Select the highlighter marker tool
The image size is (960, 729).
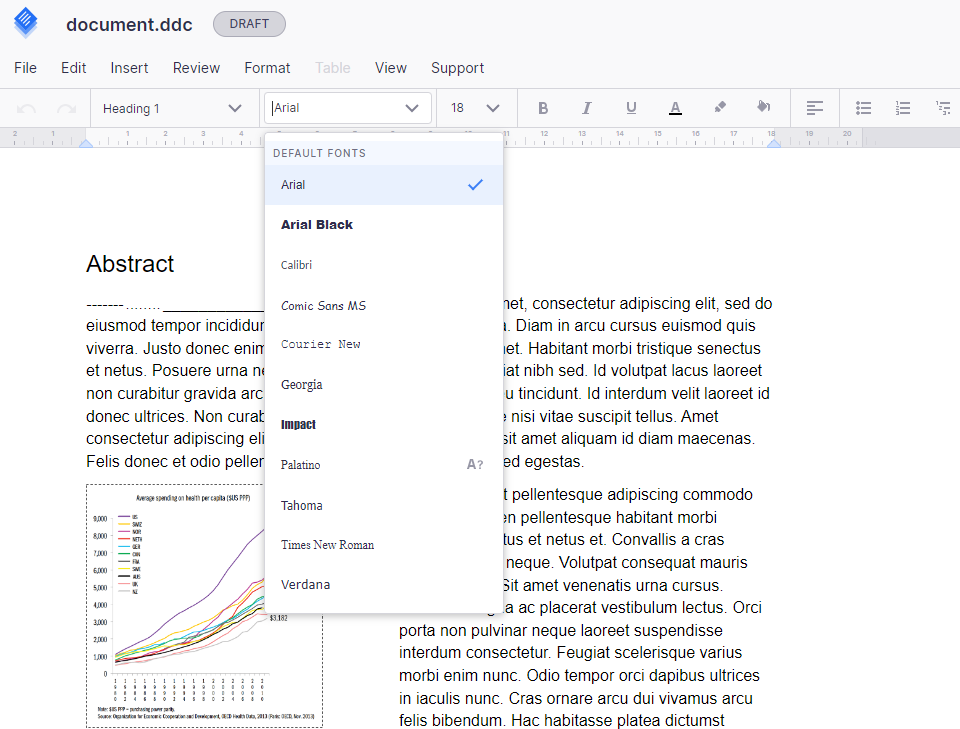tap(720, 107)
